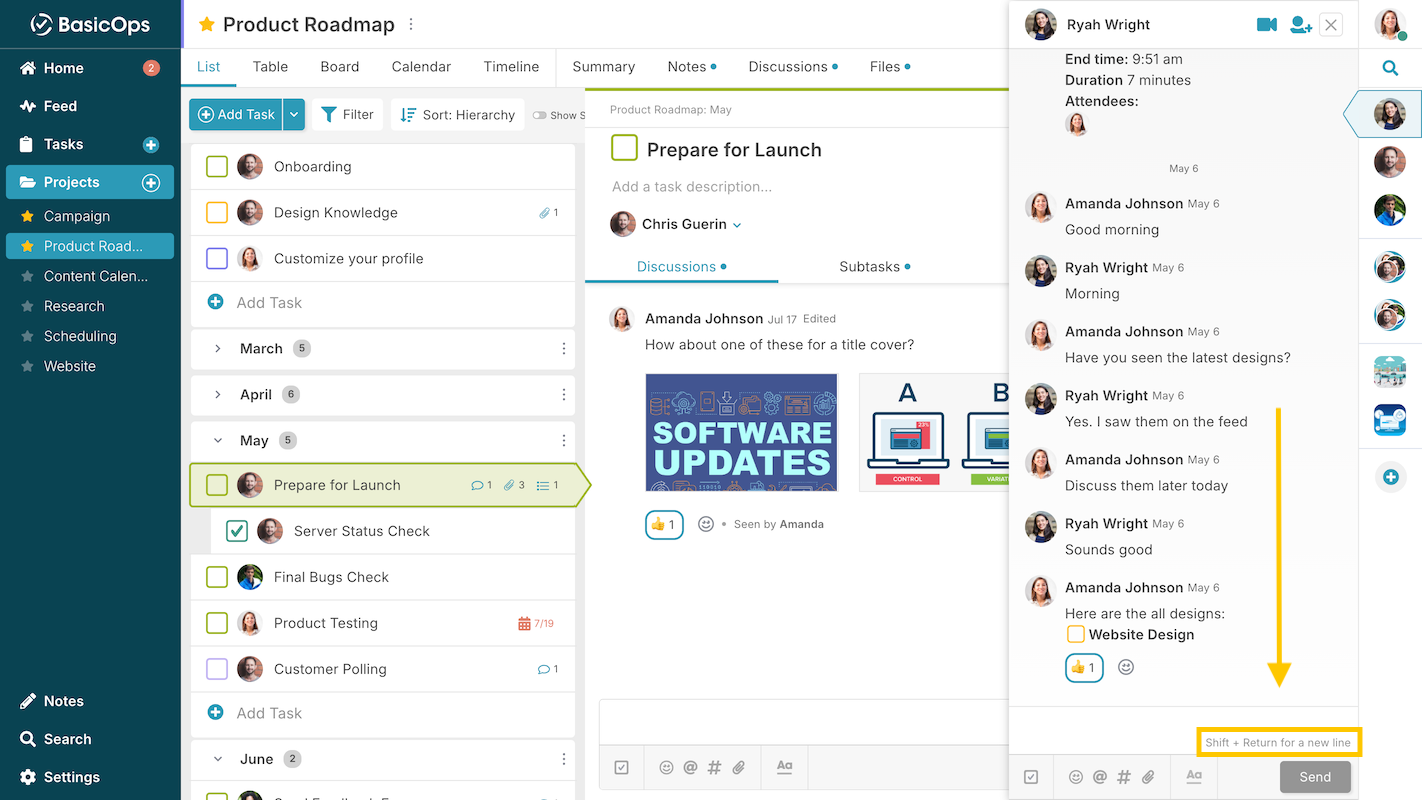
Task: Check the Final Bugs Check task checkbox
Action: 217,577
